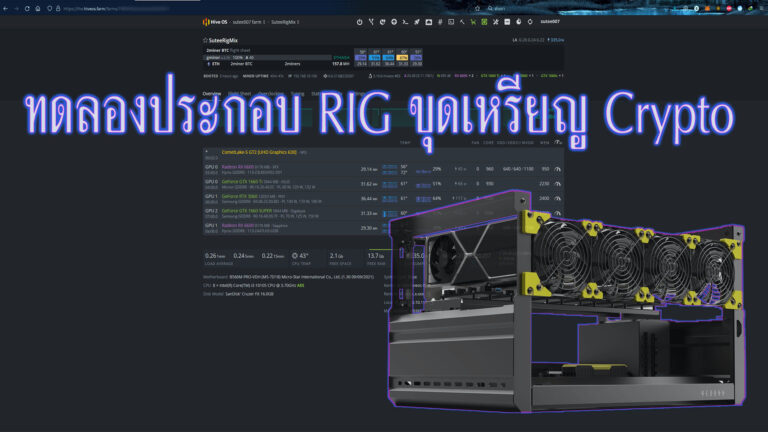Click browser back arrow
Screen dimensions: 768x432
coord(7,7)
